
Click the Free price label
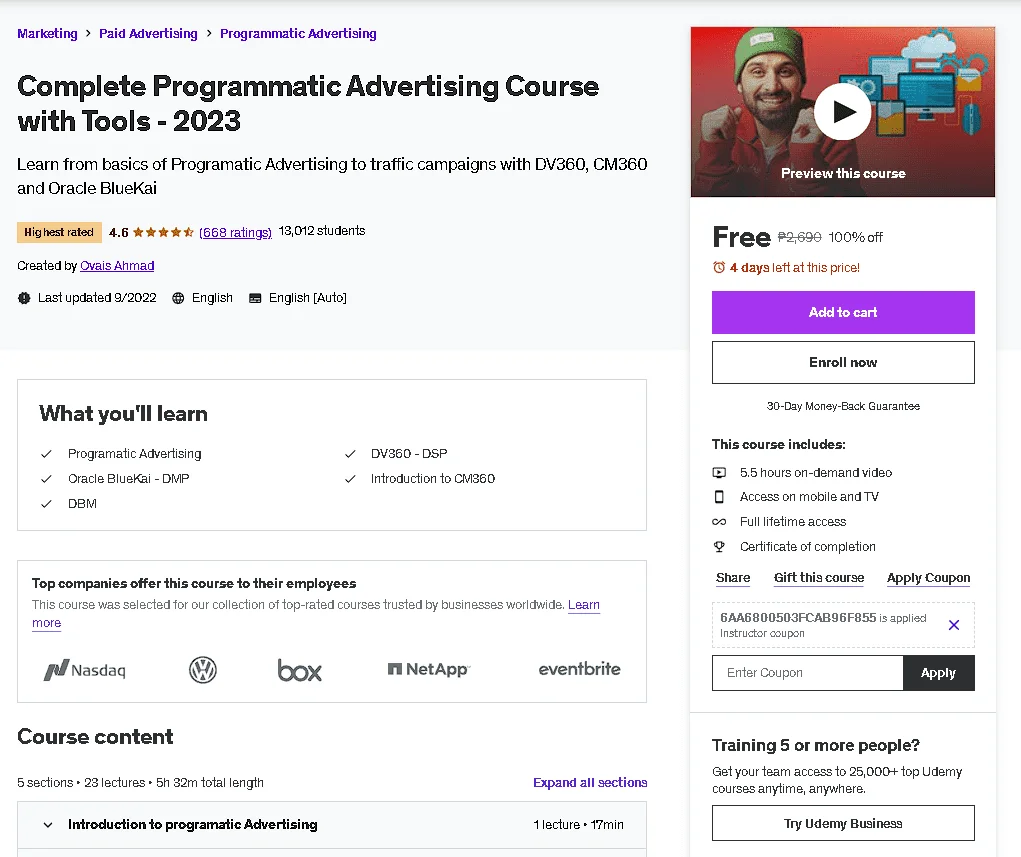[742, 237]
